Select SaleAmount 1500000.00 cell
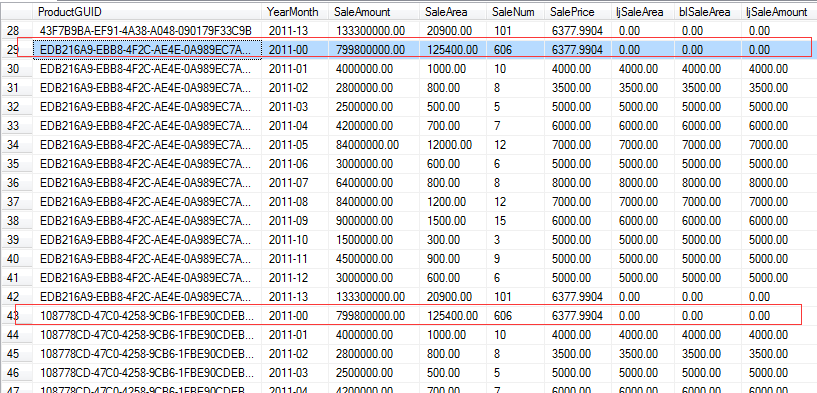 tap(374, 240)
